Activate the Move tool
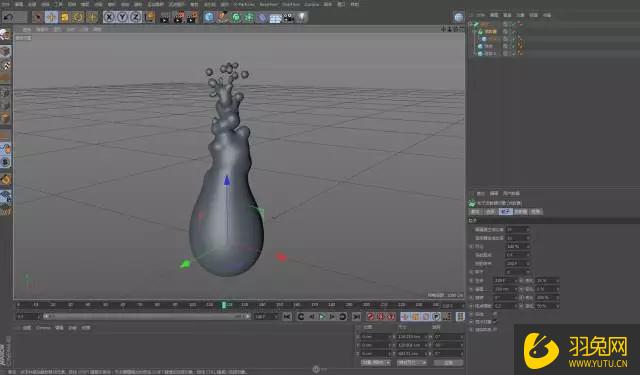The width and height of the screenshot is (640, 375). pos(51,17)
